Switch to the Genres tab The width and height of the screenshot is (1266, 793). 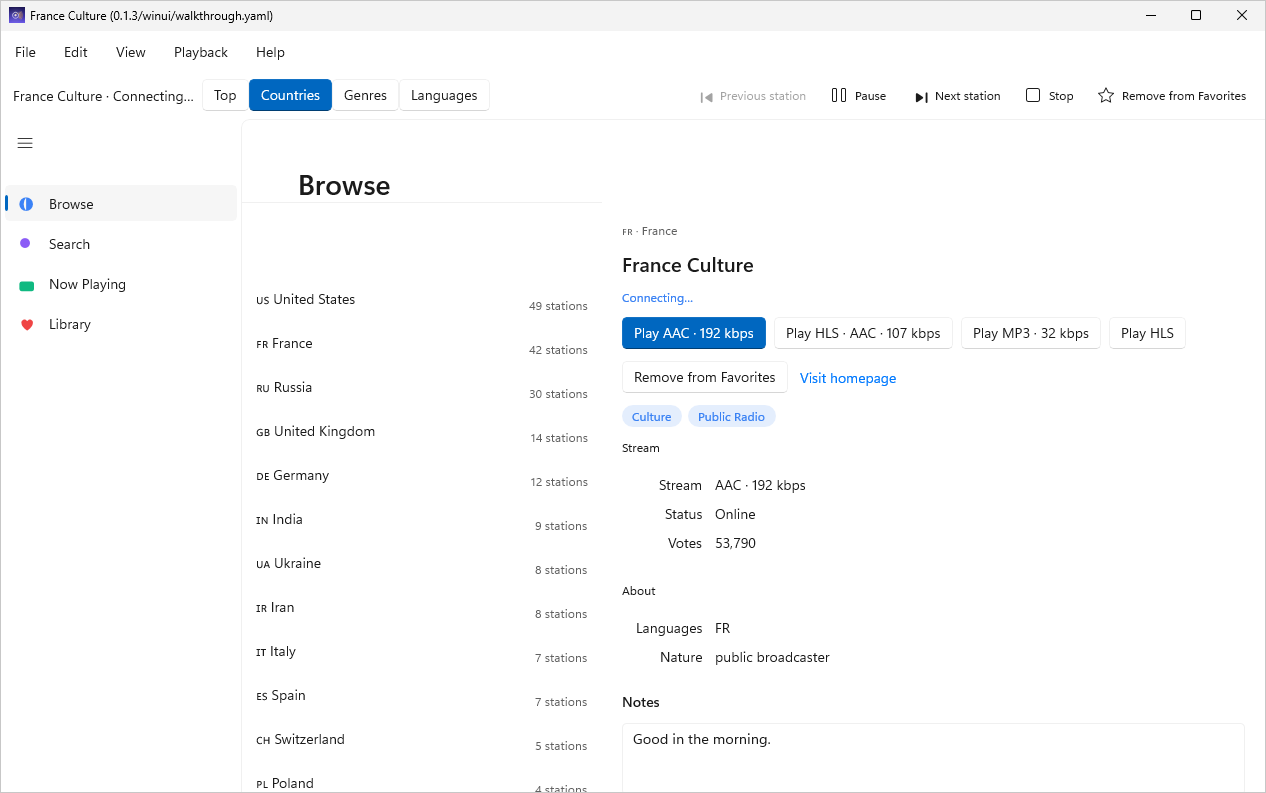pyautogui.click(x=365, y=95)
